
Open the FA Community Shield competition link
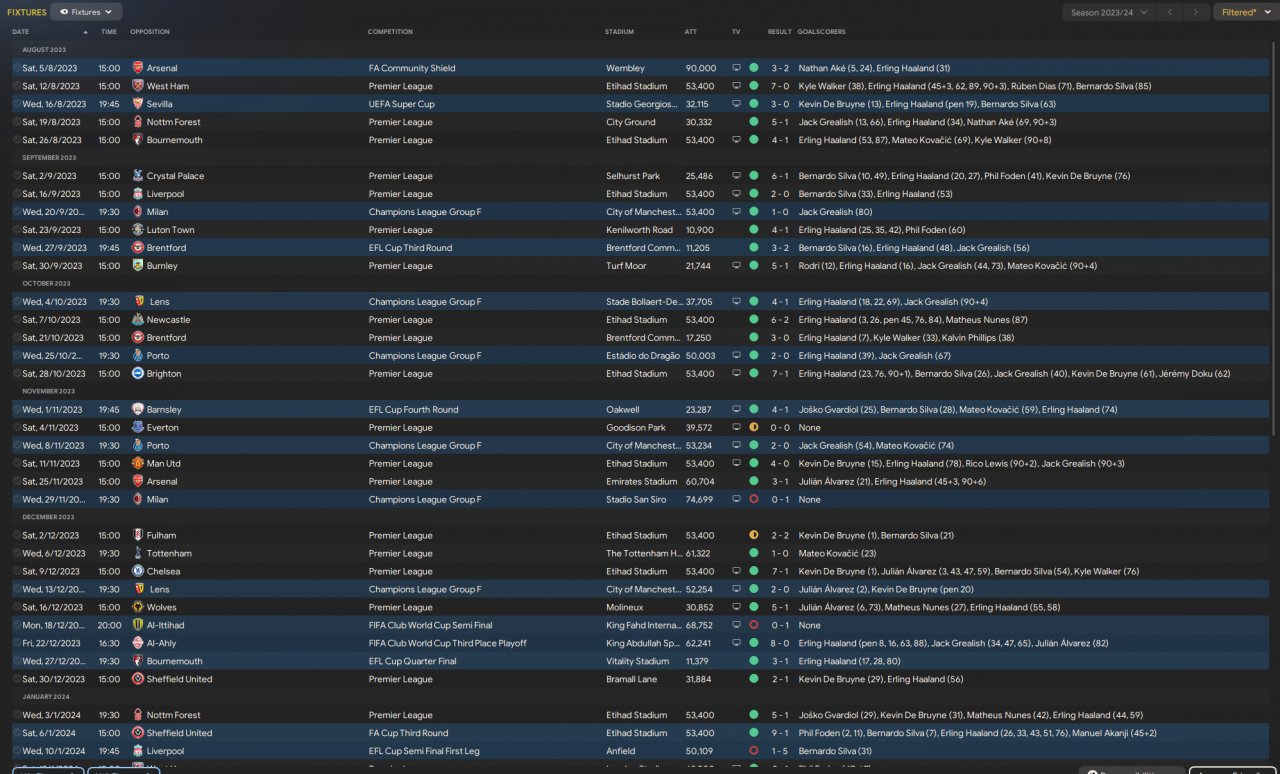coord(412,68)
